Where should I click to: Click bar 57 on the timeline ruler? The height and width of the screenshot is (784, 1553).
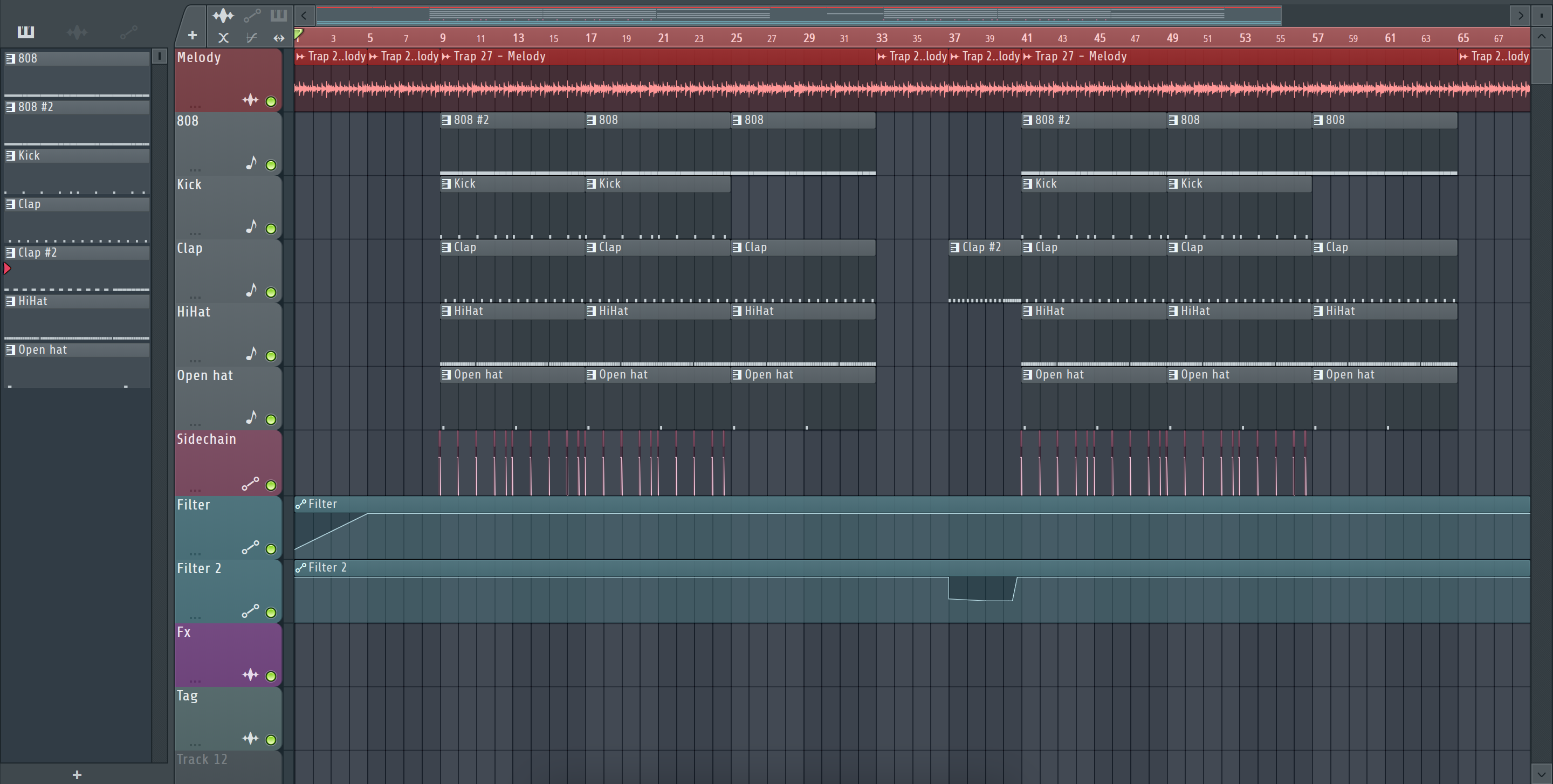tap(1318, 38)
